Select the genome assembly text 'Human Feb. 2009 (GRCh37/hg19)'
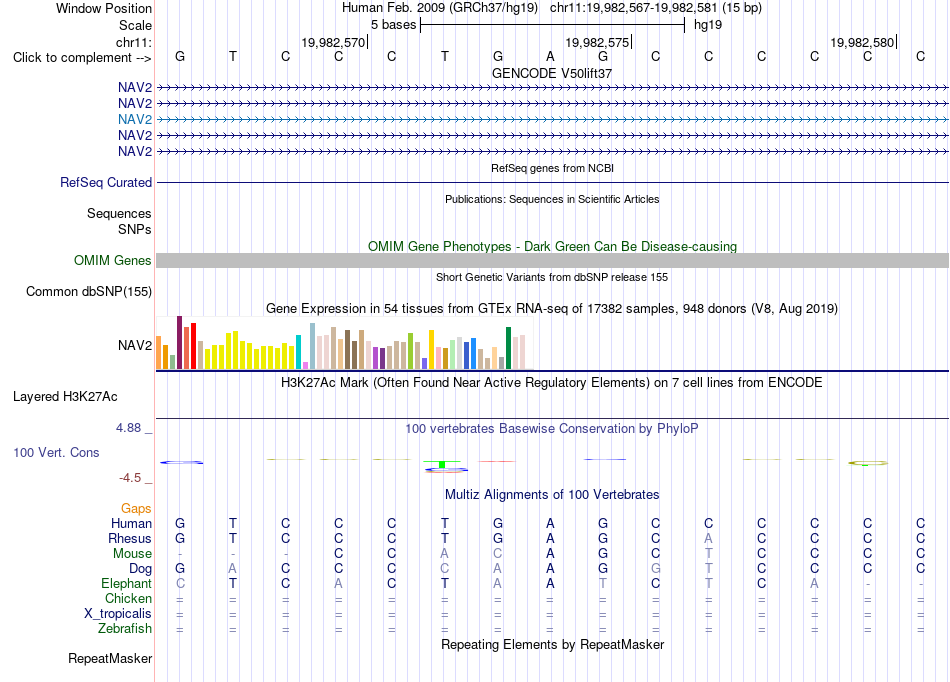Image resolution: width=950 pixels, height=682 pixels. [x=440, y=8]
